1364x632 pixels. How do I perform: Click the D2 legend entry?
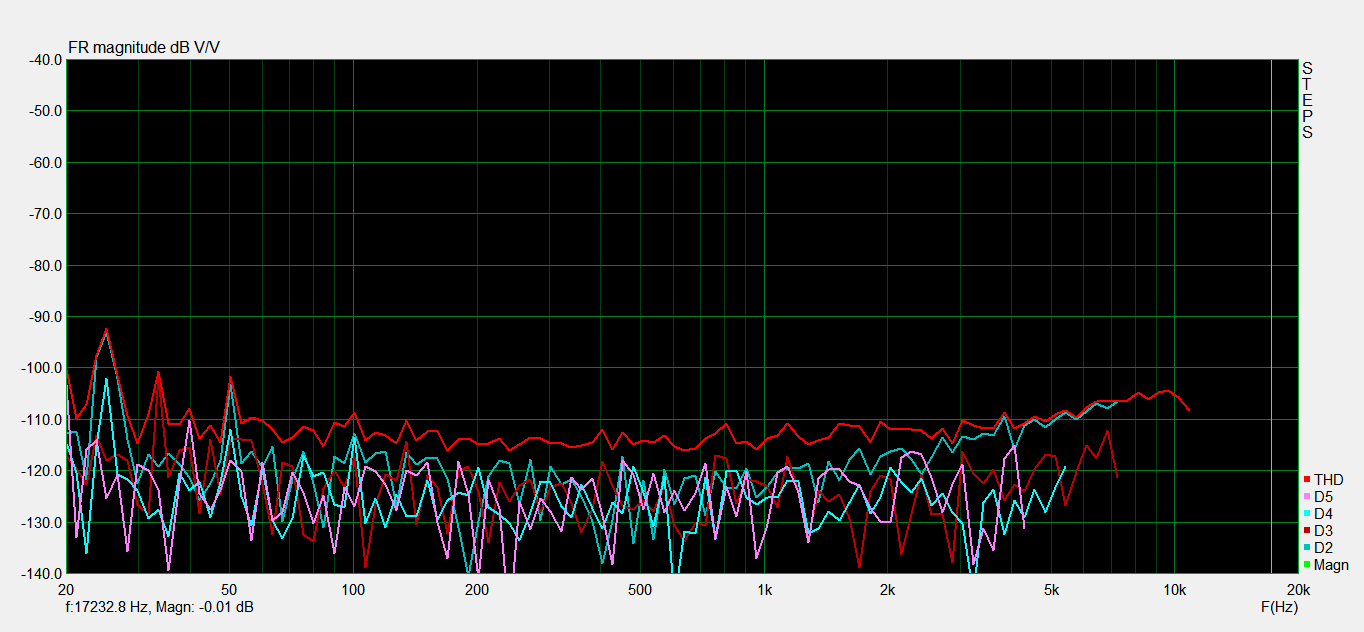pyautogui.click(x=1319, y=547)
